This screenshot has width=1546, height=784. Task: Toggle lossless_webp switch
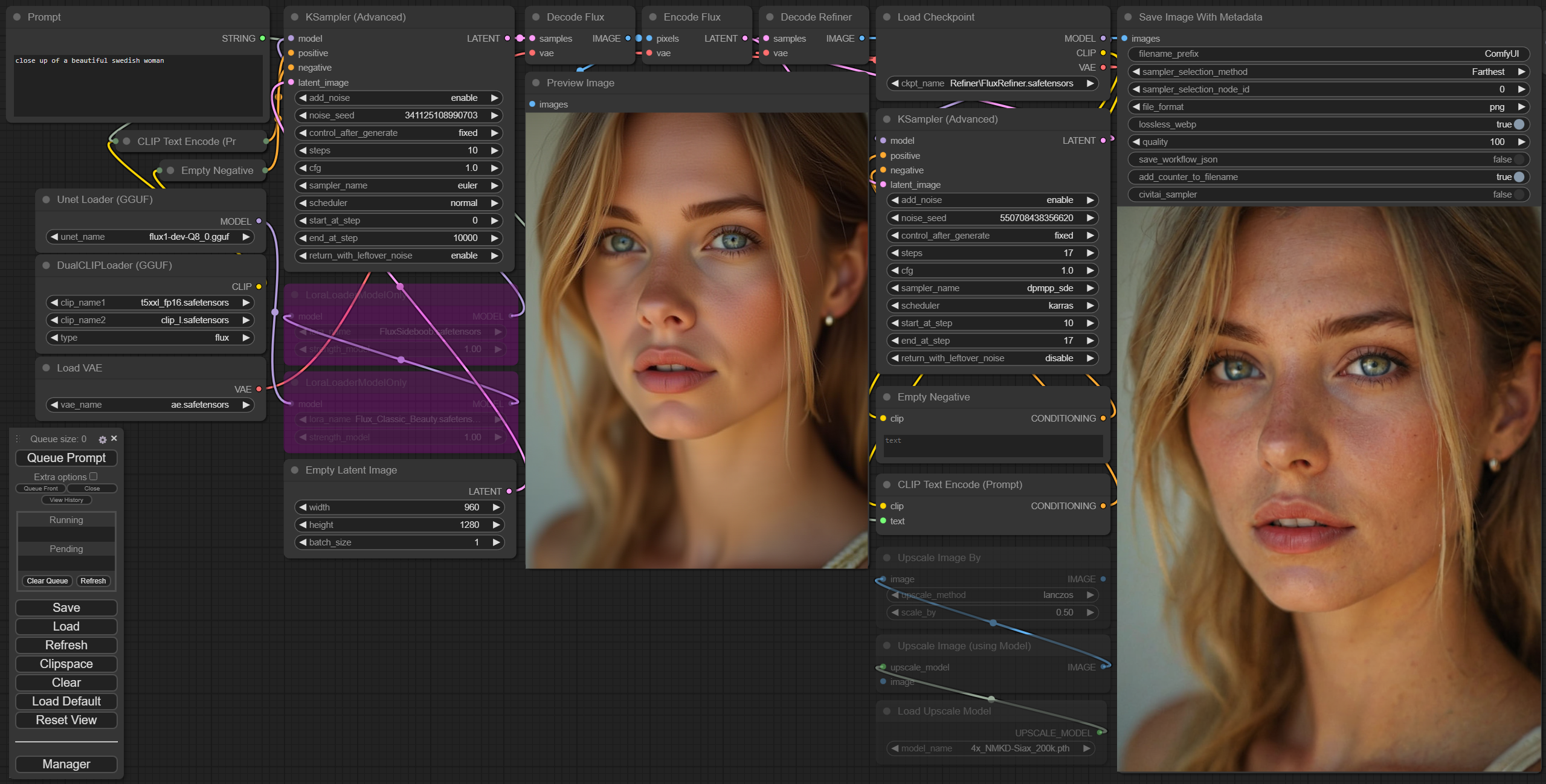coord(1519,124)
